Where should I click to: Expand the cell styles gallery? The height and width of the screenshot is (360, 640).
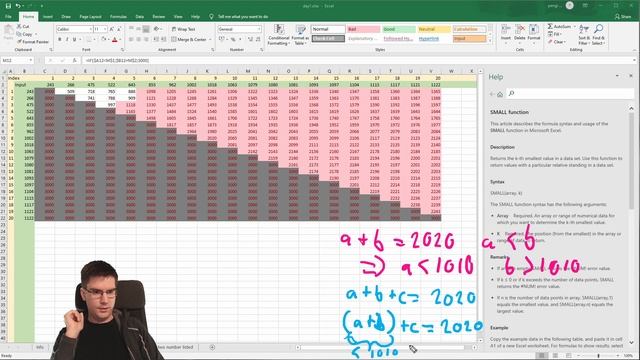click(490, 41)
